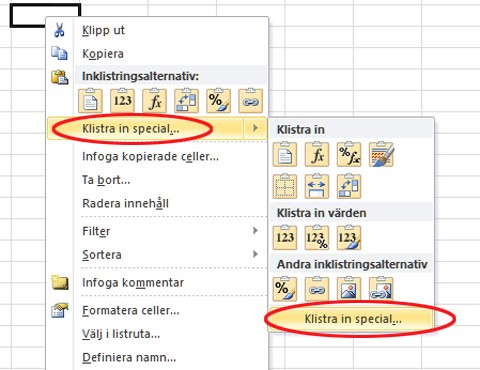Select Välj i listruta… menu entry
The height and width of the screenshot is (370, 480).
point(157,334)
